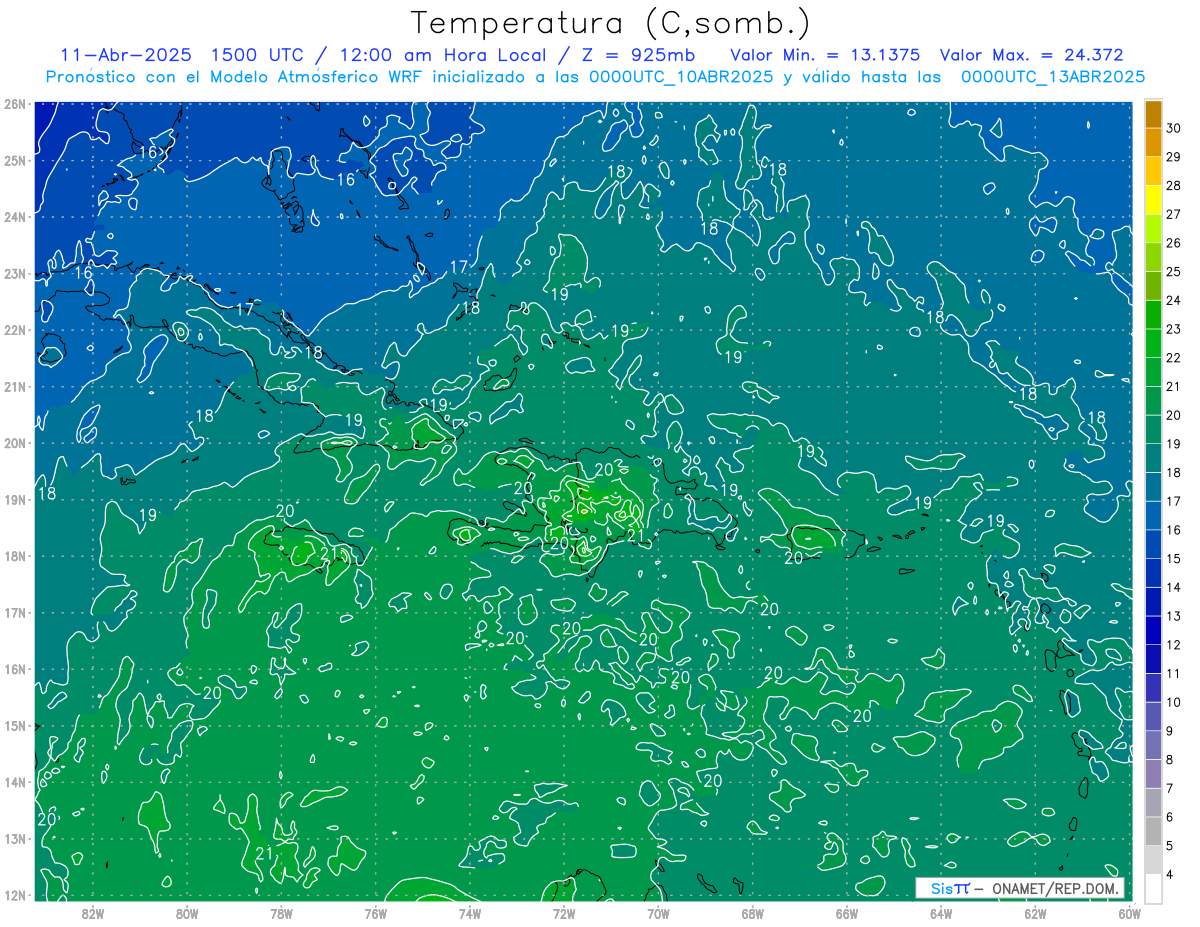Screen dimensions: 1200x927
Task: Click legend value 19 on the color bar
Action: [1174, 443]
